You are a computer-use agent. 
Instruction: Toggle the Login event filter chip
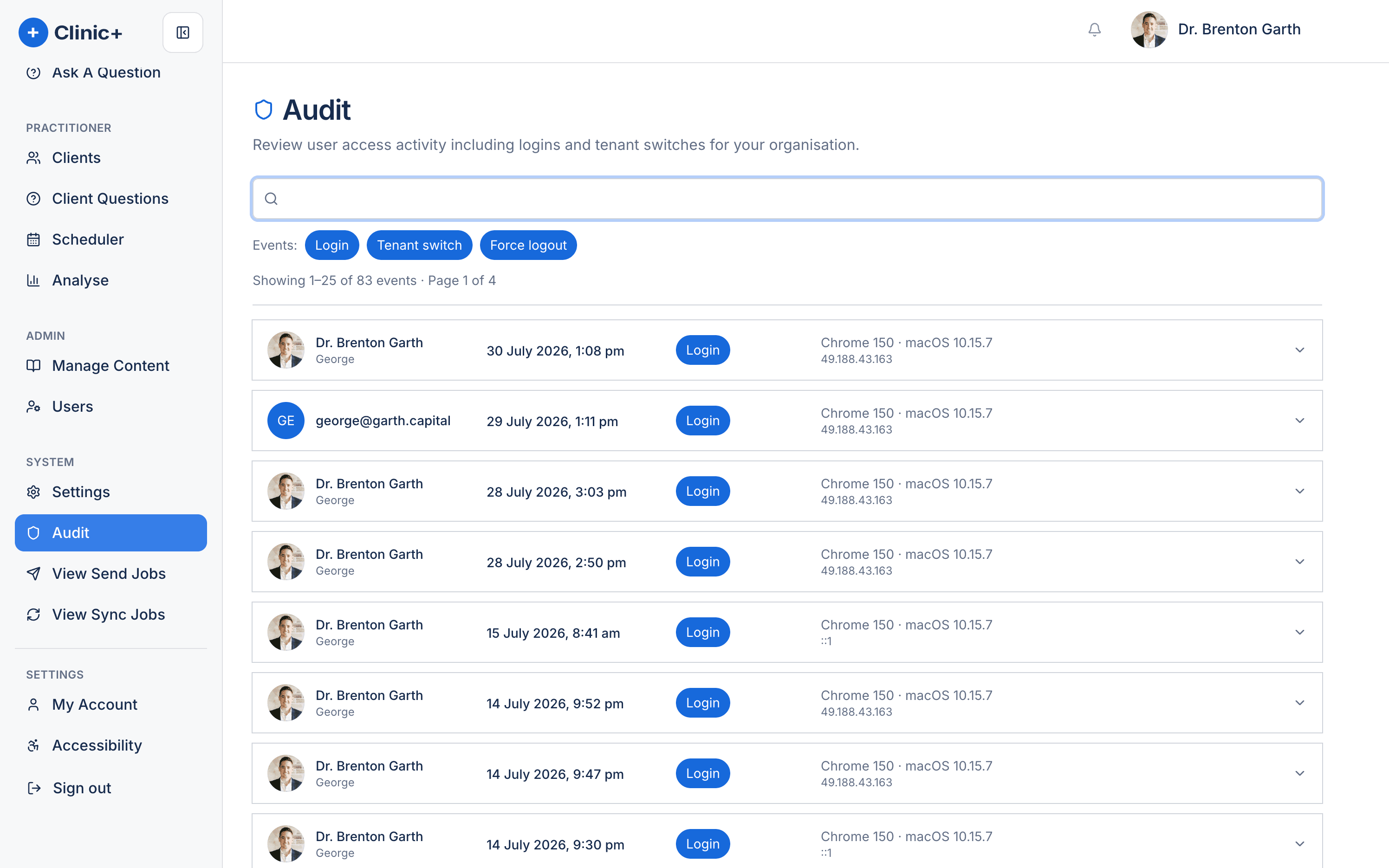(332, 245)
